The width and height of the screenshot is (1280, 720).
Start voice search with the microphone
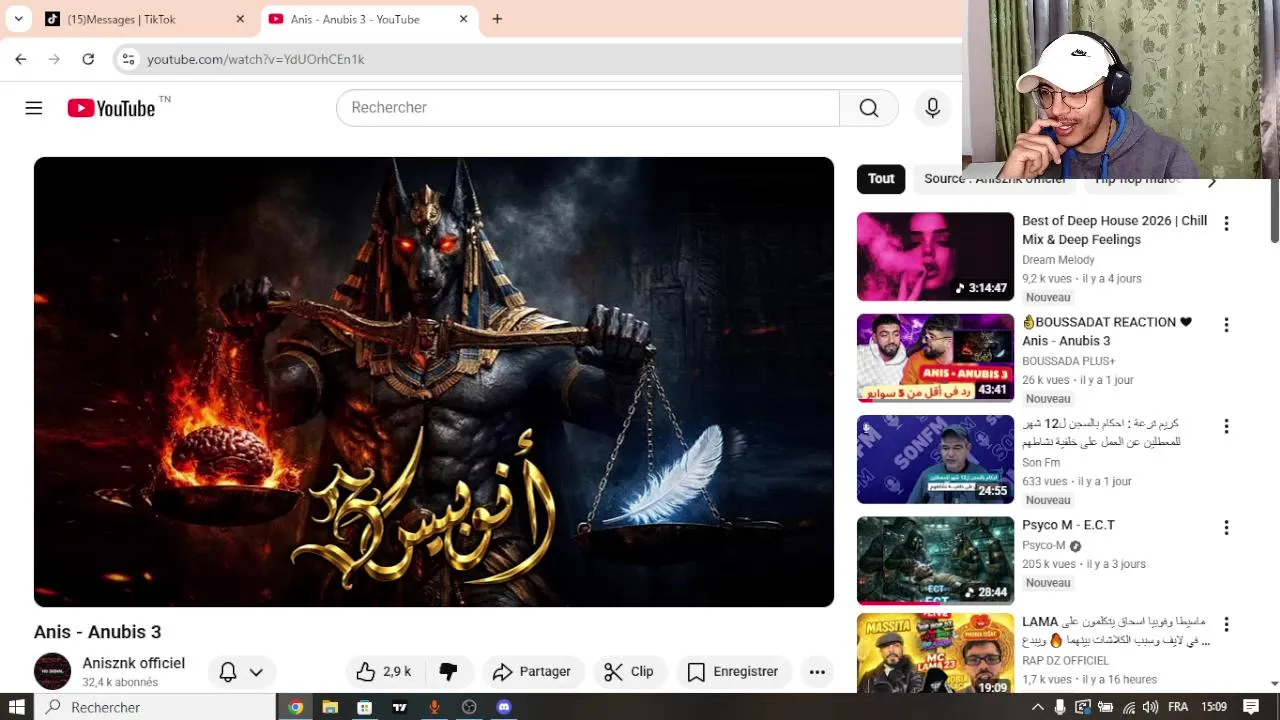pyautogui.click(x=932, y=108)
